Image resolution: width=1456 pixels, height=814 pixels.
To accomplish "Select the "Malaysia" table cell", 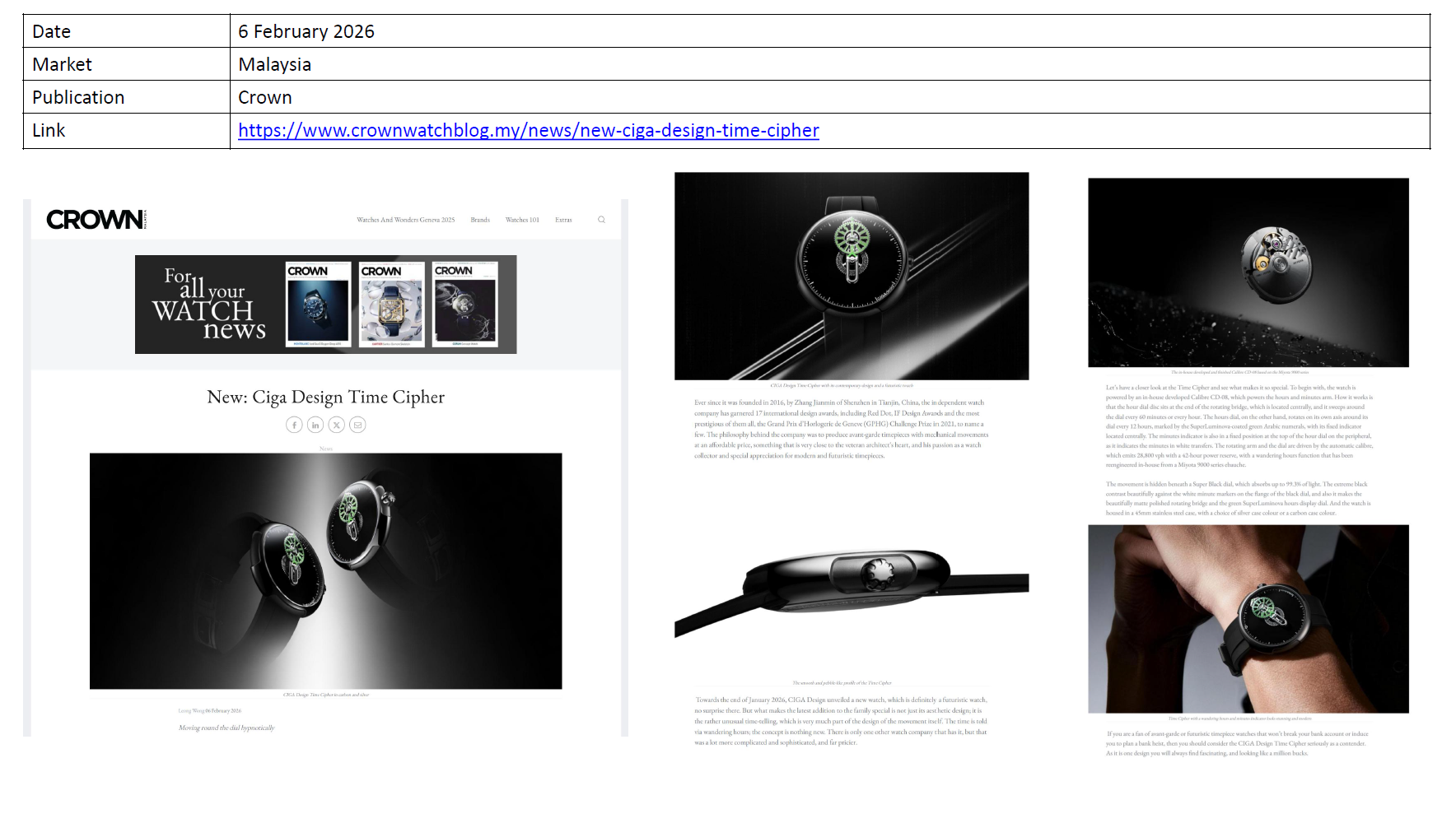I will (x=830, y=64).
